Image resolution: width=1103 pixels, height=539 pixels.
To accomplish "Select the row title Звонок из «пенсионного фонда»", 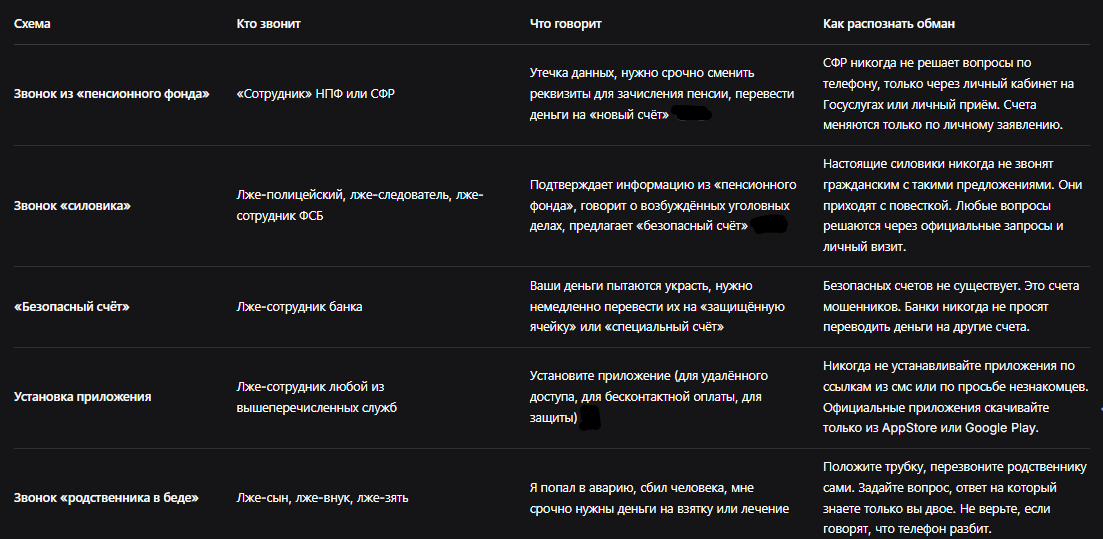I will (x=112, y=94).
